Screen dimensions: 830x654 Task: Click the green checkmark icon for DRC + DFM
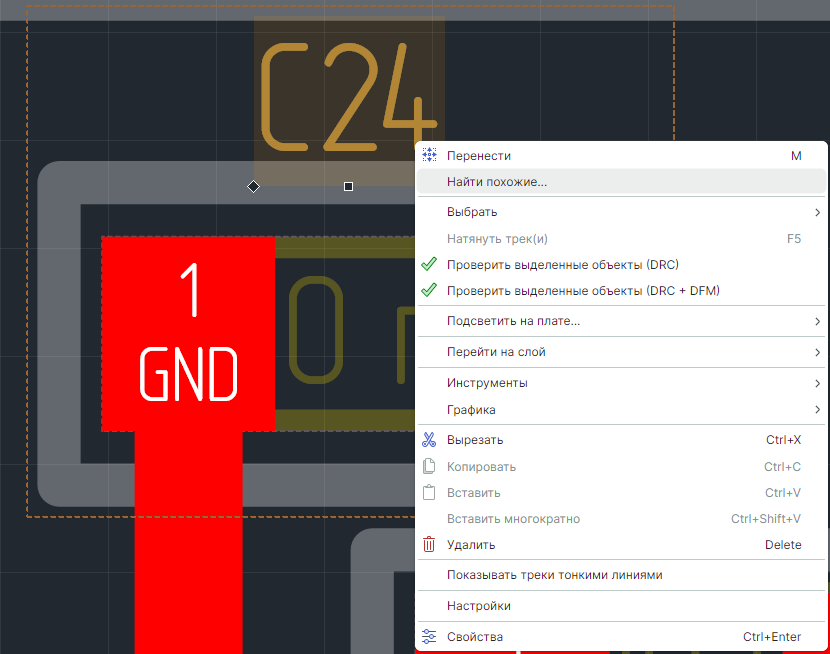pyautogui.click(x=429, y=290)
